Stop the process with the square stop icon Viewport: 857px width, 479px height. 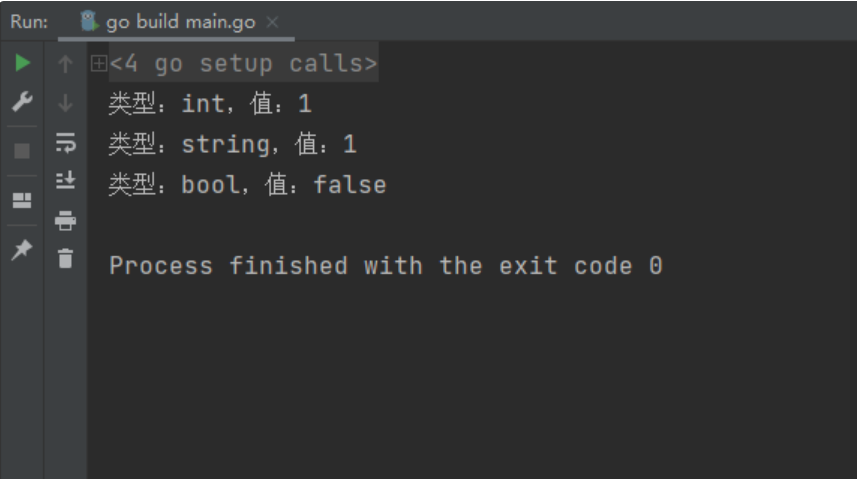pyautogui.click(x=22, y=151)
